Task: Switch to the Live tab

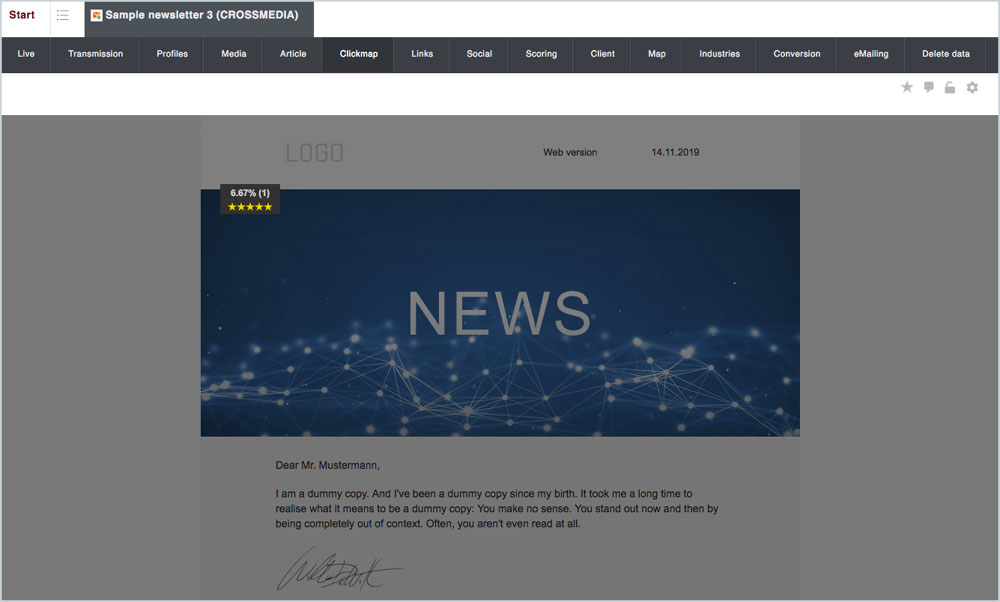Action: click(x=26, y=54)
